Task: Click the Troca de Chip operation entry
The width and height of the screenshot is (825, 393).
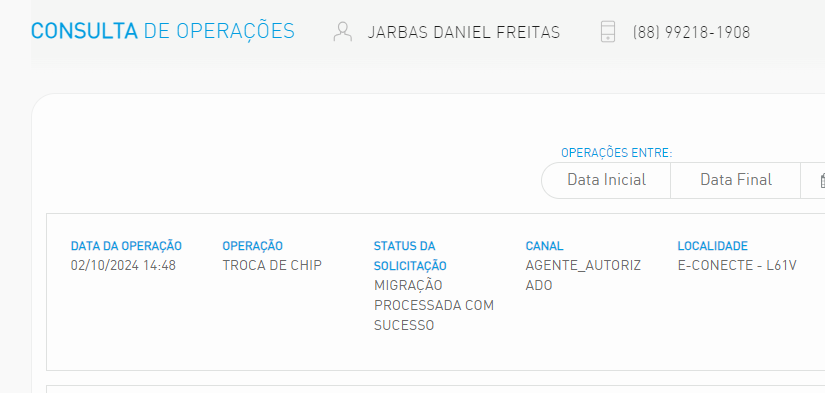Action: [x=271, y=265]
